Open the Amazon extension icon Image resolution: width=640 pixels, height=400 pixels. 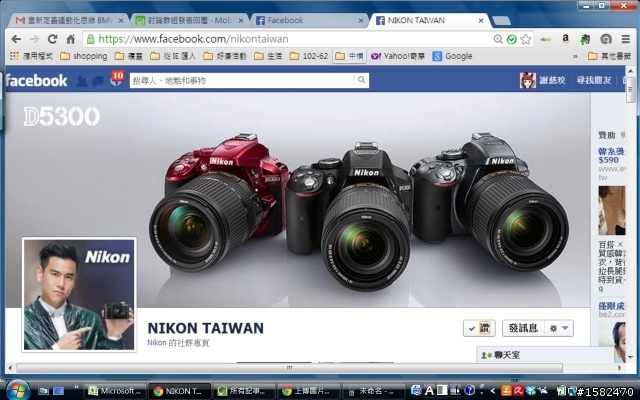pyautogui.click(x=565, y=39)
